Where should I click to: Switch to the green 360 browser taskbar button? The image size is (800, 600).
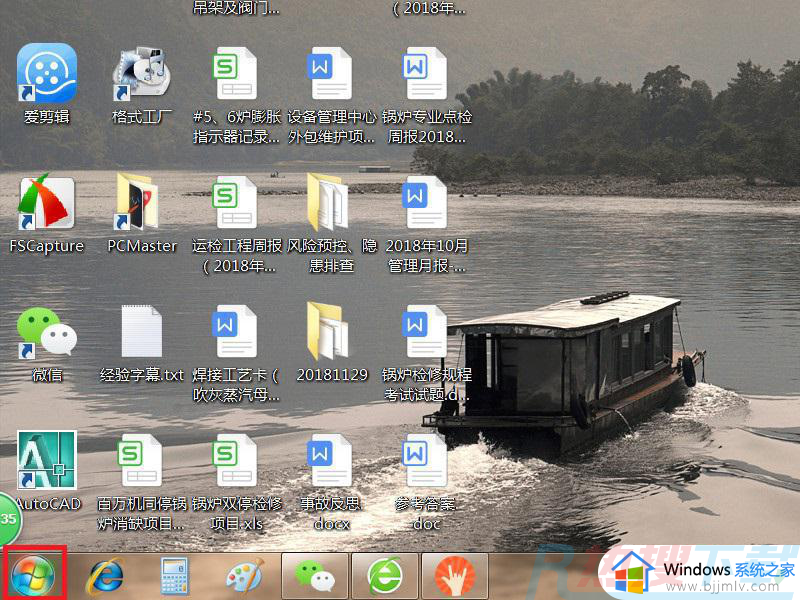tap(385, 576)
